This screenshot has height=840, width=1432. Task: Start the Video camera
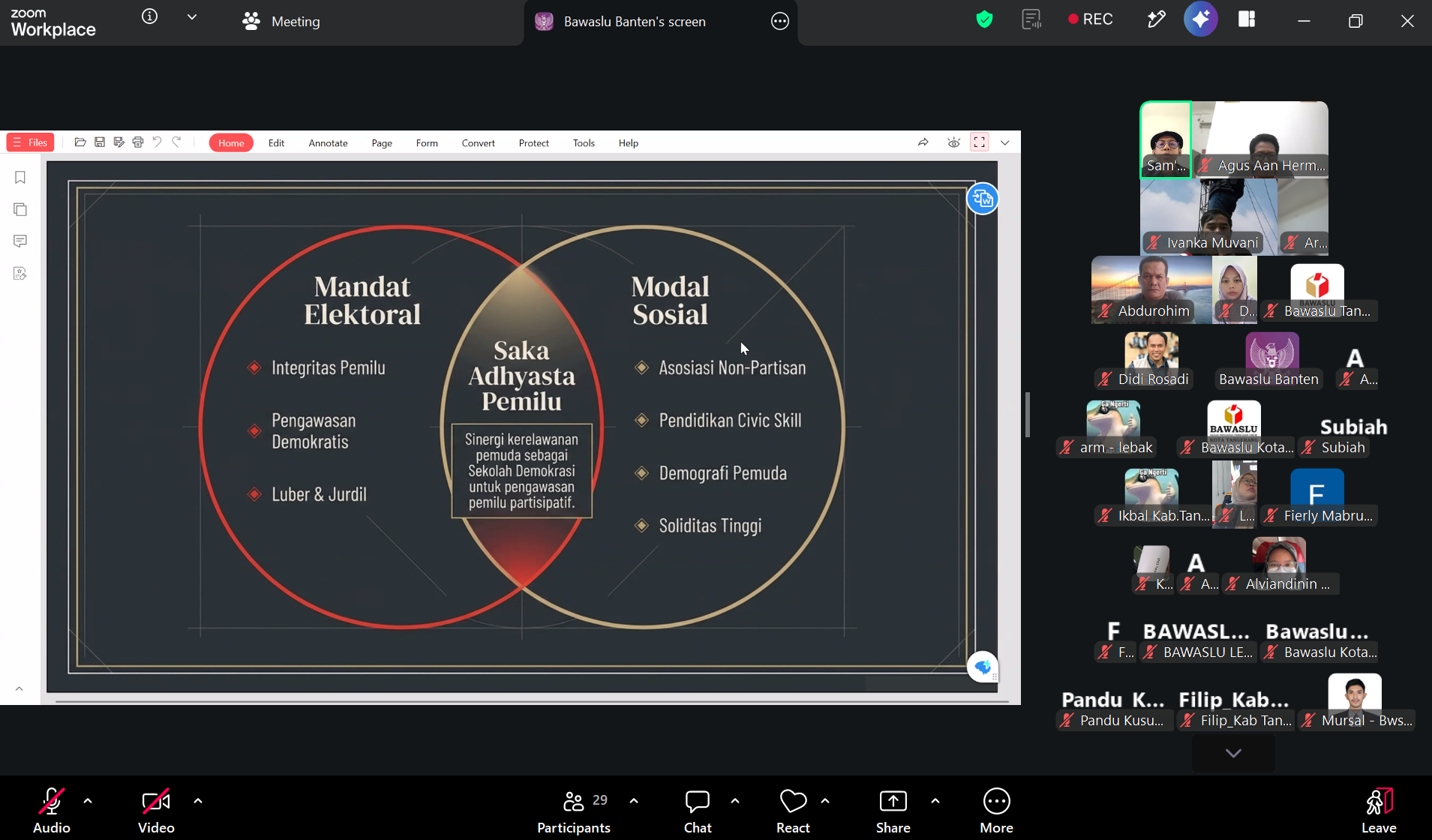click(156, 811)
